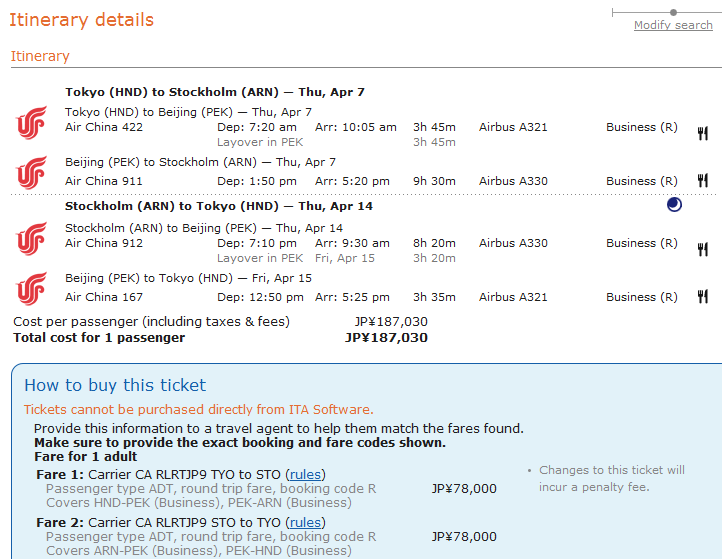
Task: Select the Tokyo to Stockholm Thu, Apr 7 header
Action: 215,92
